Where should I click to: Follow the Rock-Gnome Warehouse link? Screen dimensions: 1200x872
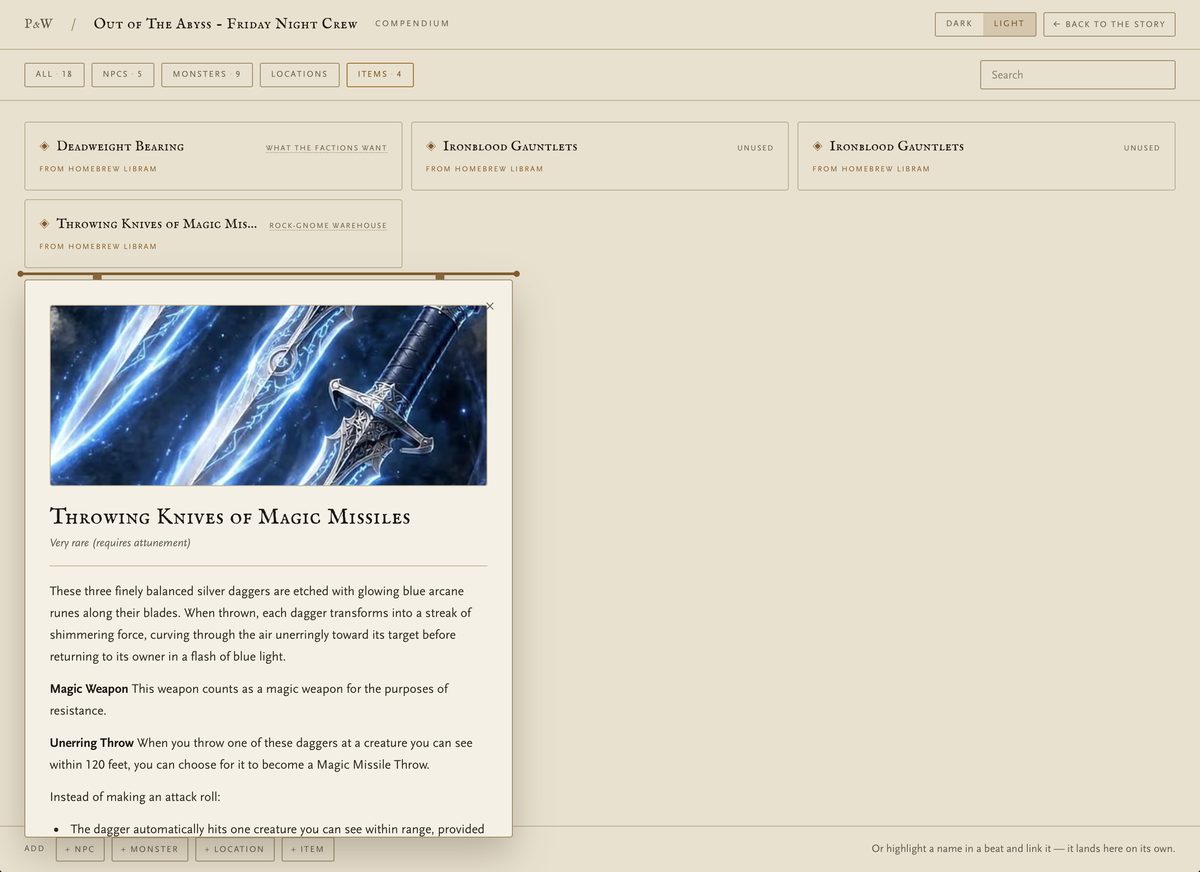pos(328,226)
